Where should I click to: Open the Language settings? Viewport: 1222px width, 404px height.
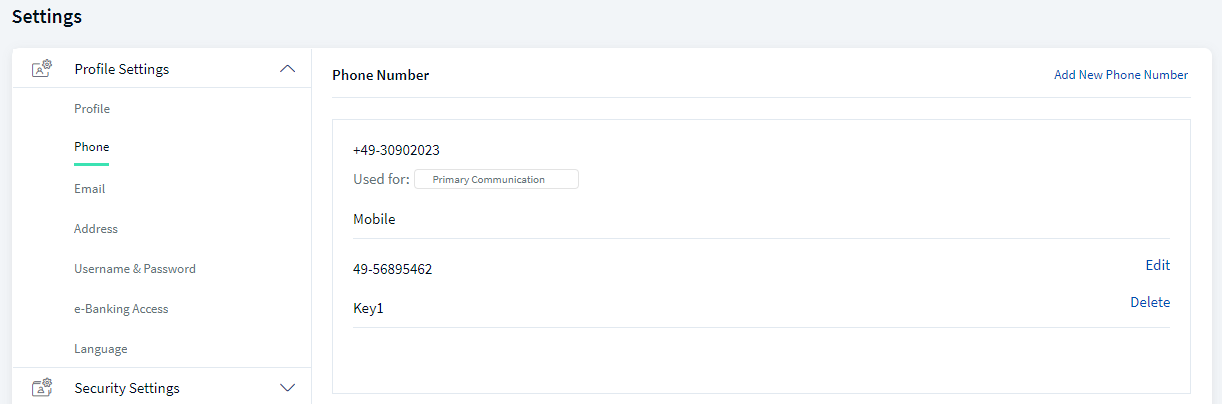click(x=101, y=349)
